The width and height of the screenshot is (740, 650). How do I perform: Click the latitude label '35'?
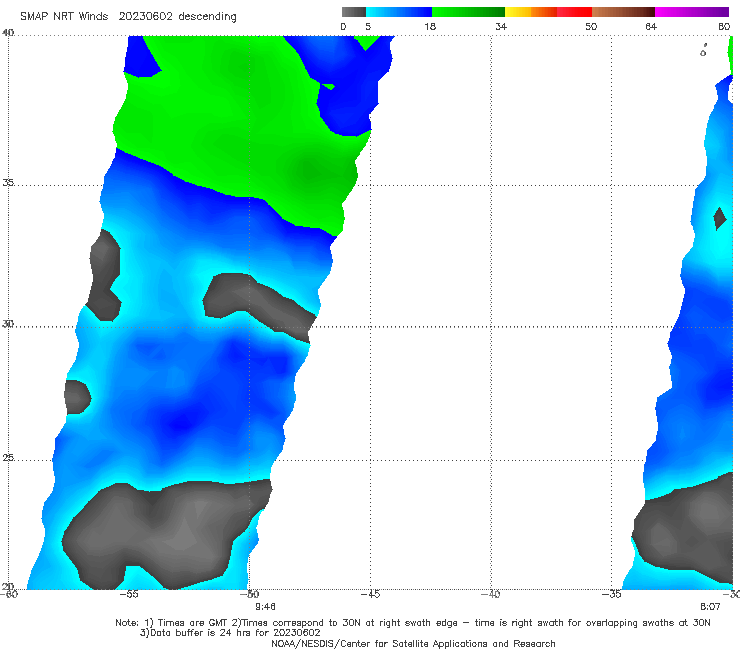pyautogui.click(x=8, y=182)
